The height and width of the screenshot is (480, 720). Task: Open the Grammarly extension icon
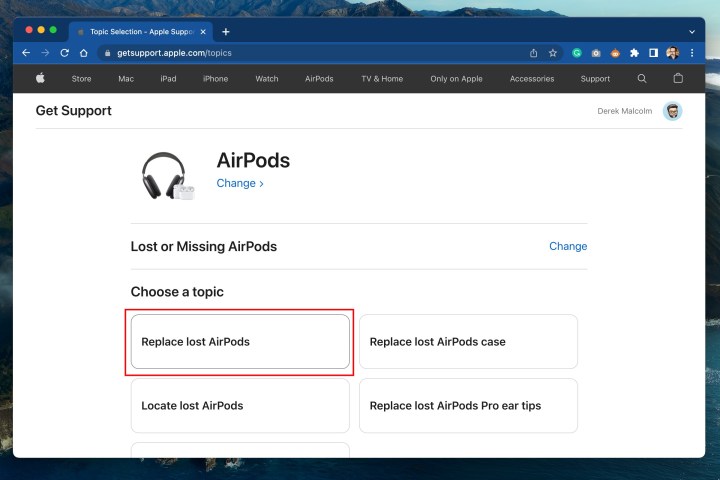click(x=577, y=53)
